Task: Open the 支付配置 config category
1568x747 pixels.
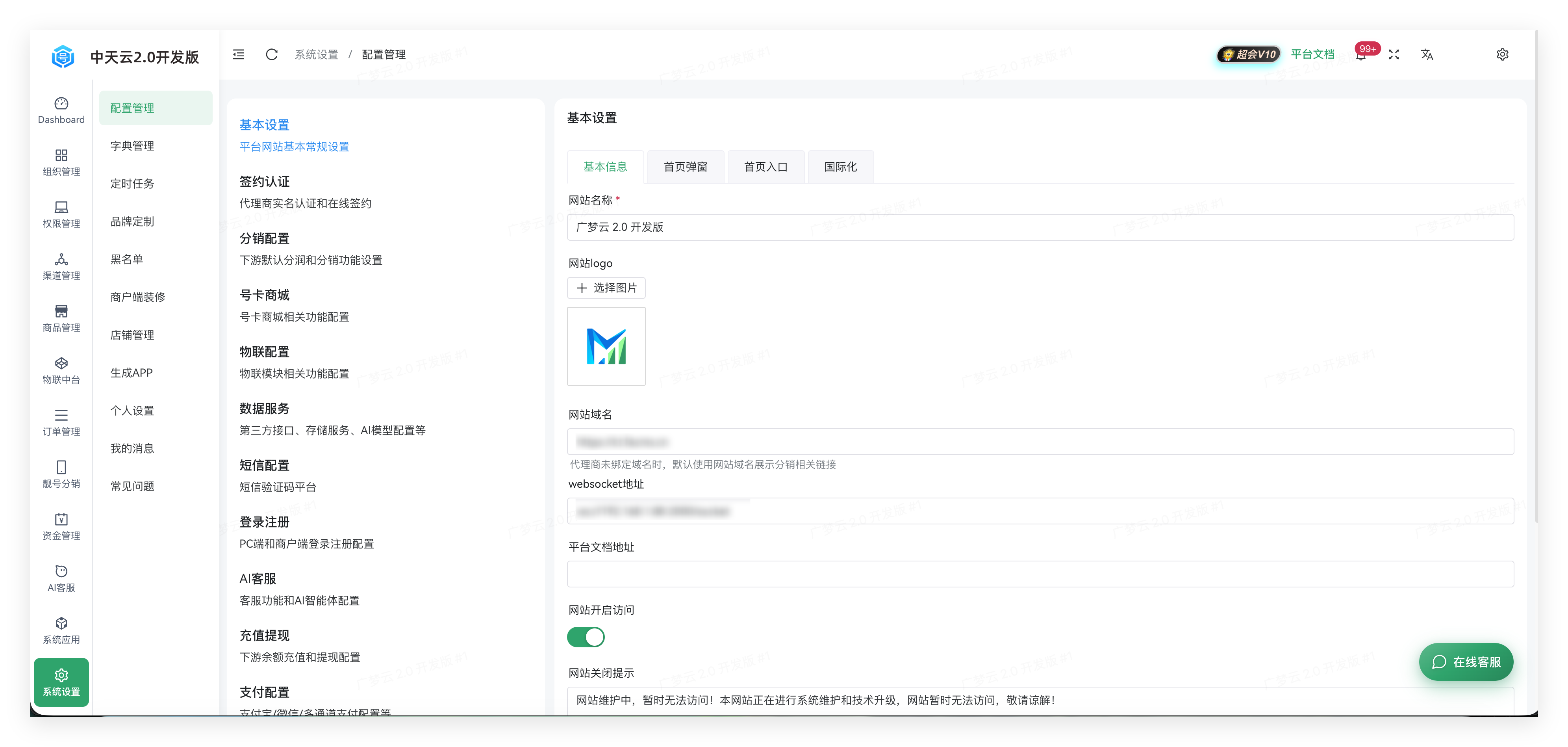Action: (x=386, y=700)
